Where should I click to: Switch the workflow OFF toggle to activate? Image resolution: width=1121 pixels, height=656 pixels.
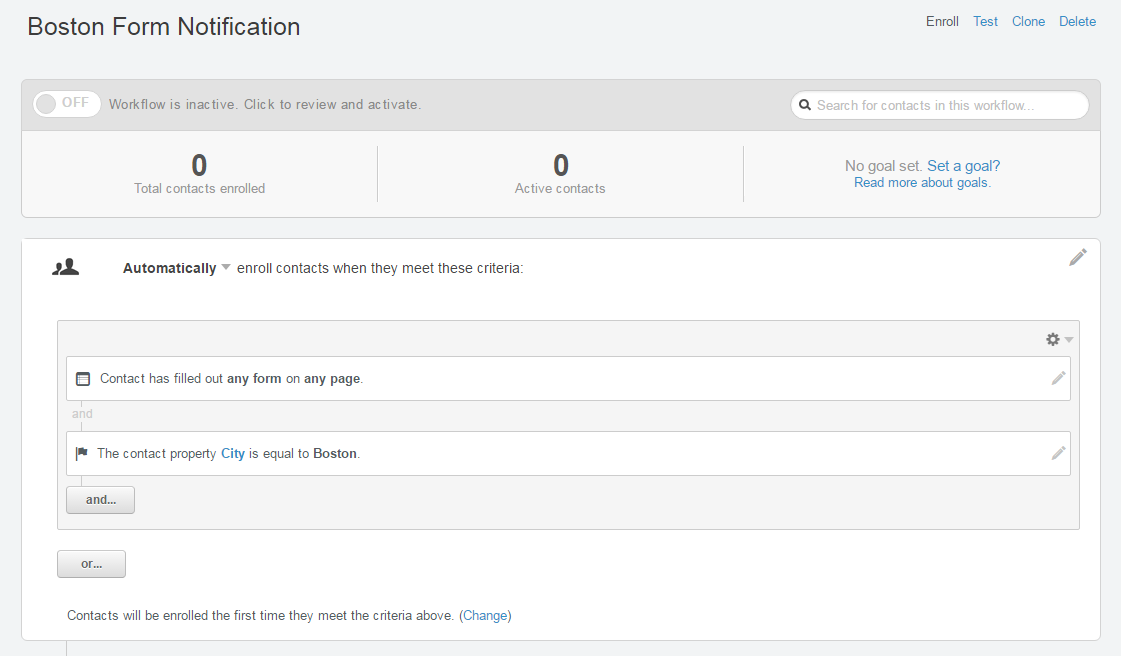(x=66, y=103)
